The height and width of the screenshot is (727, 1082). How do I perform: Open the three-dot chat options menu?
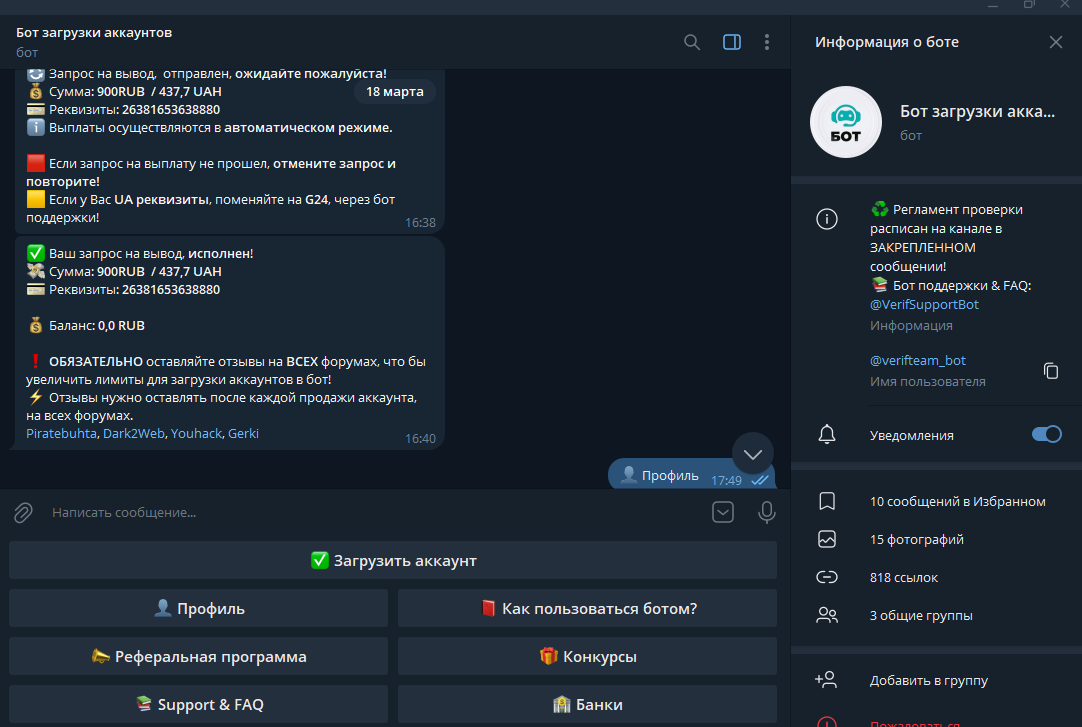767,42
